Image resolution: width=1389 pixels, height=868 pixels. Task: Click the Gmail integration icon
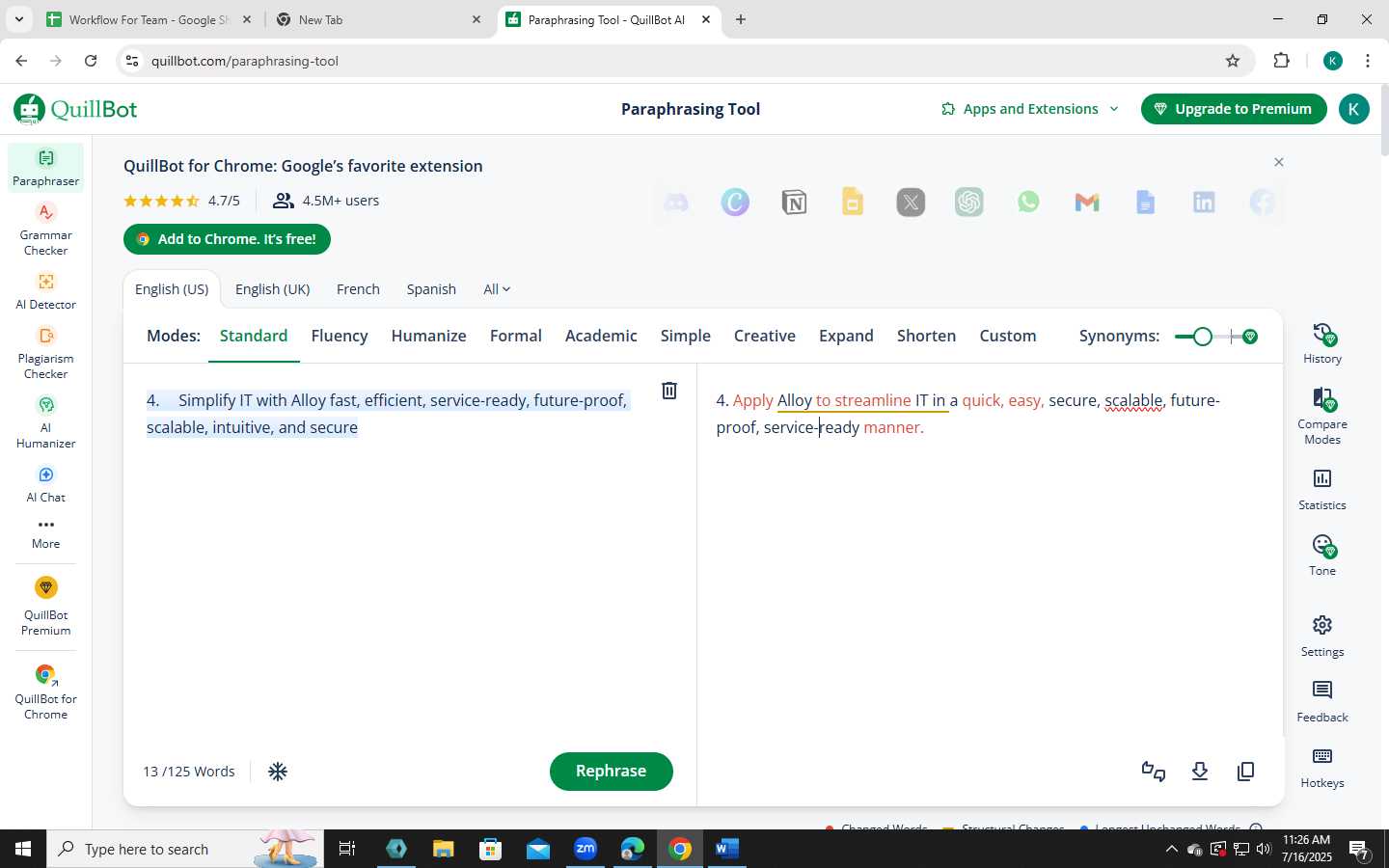click(x=1087, y=203)
